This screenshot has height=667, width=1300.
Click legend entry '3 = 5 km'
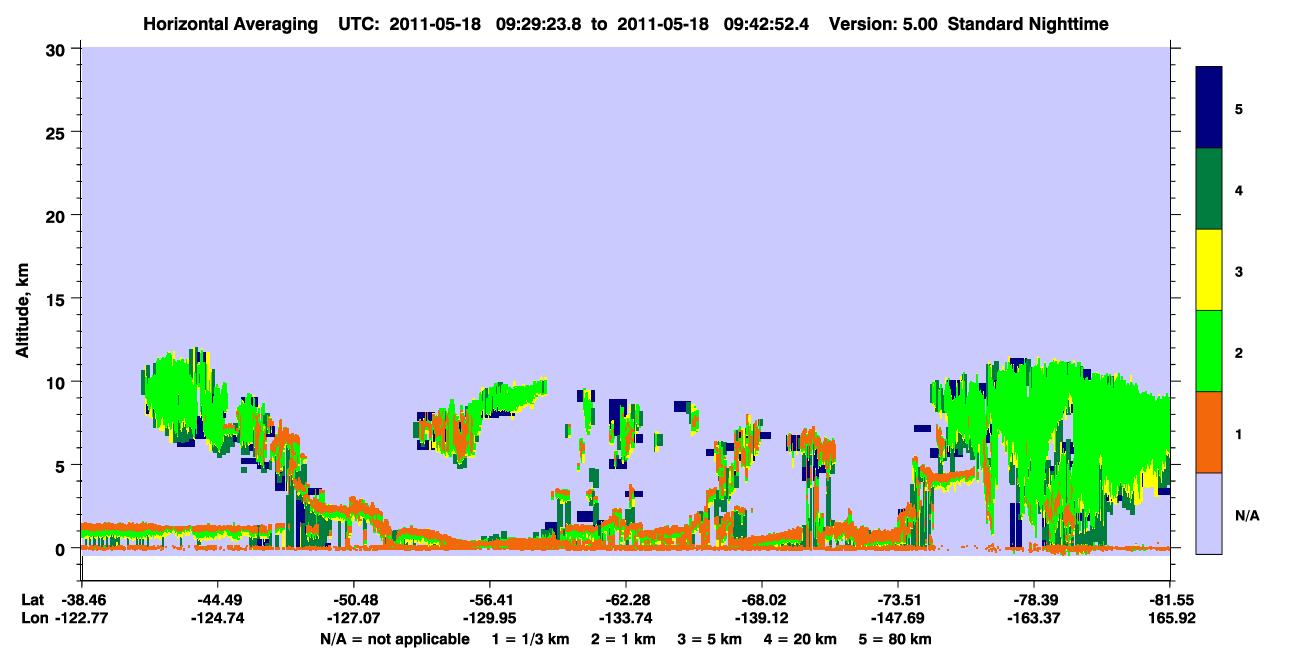[x=710, y=639]
